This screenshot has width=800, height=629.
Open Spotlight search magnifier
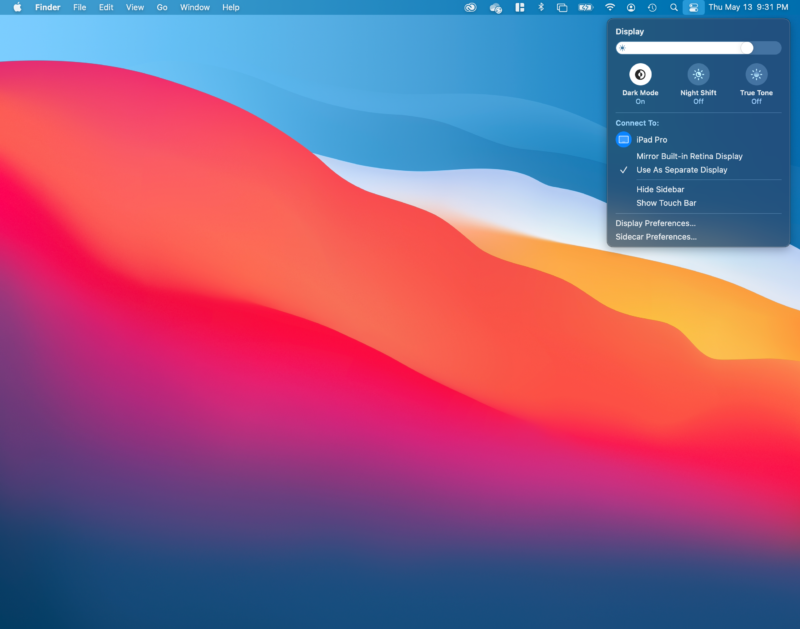[673, 7]
